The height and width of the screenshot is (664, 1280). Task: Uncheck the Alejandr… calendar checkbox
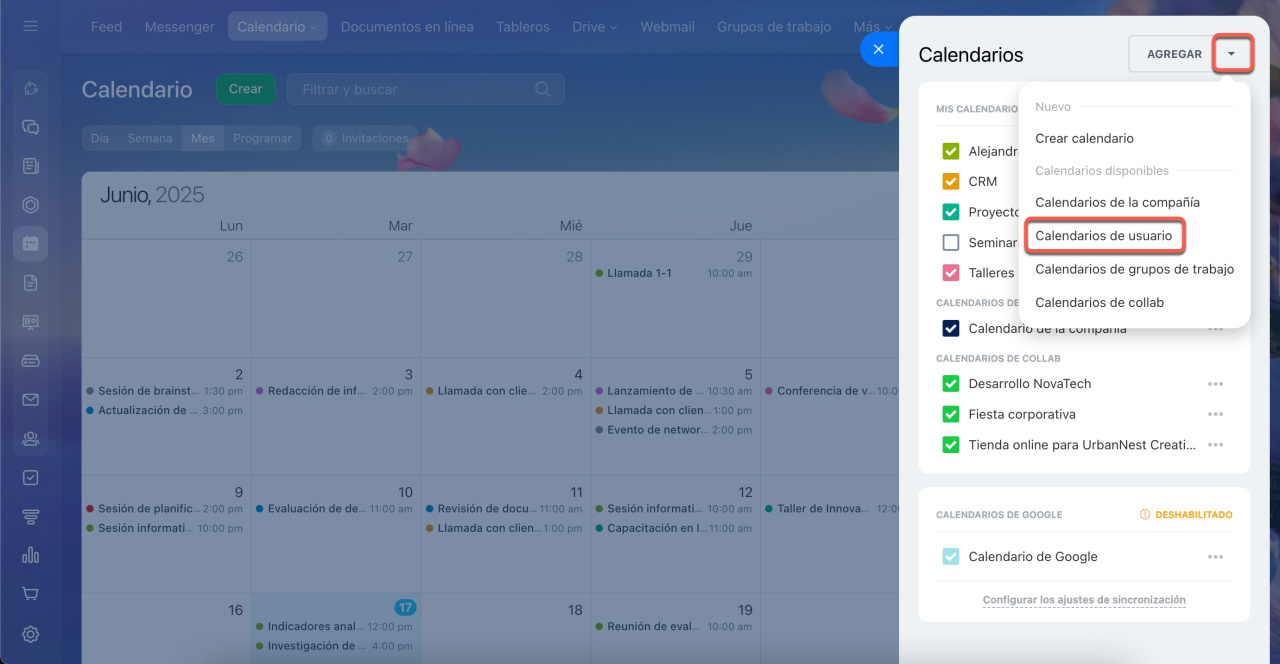(951, 152)
